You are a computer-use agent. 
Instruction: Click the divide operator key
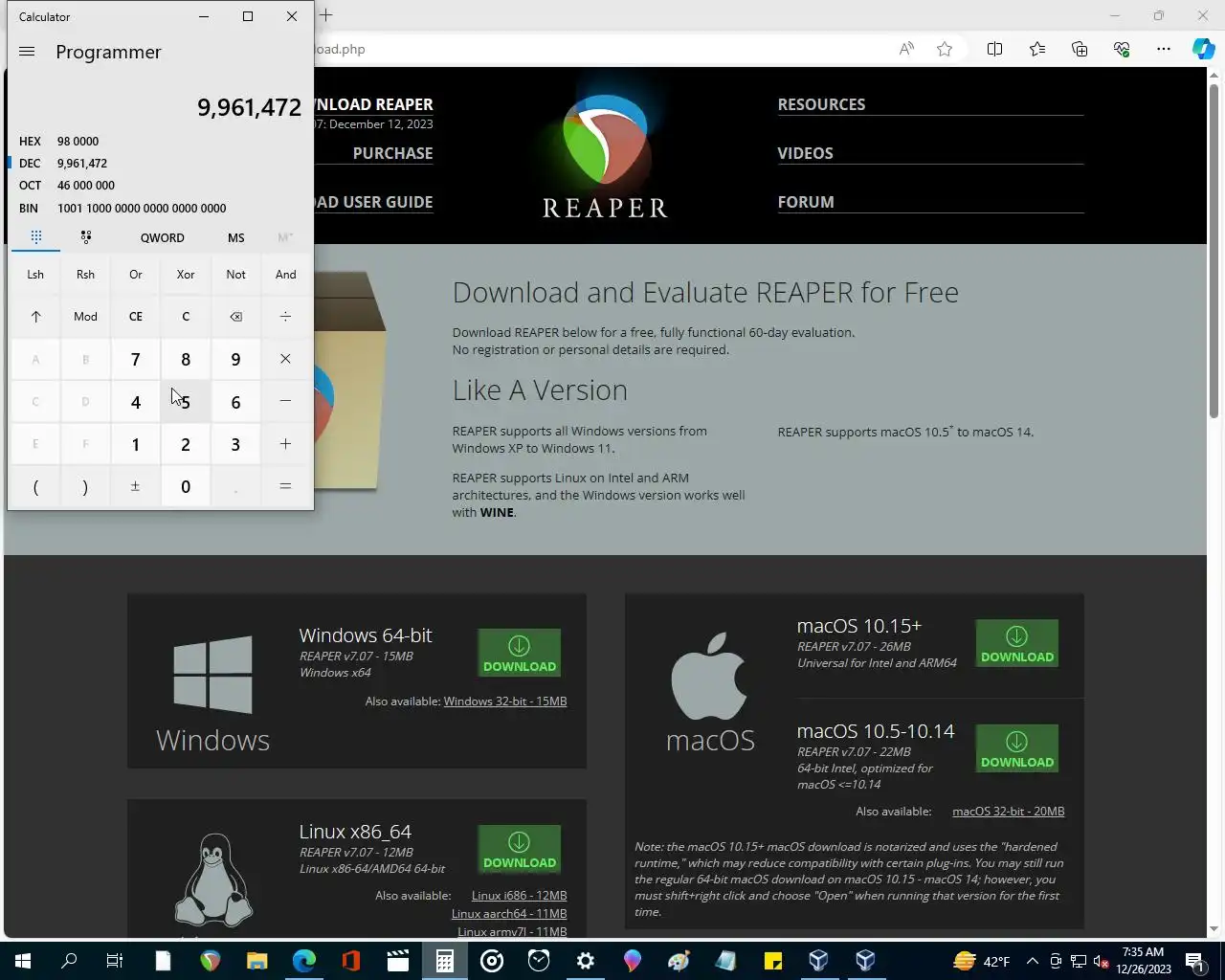[285, 317]
